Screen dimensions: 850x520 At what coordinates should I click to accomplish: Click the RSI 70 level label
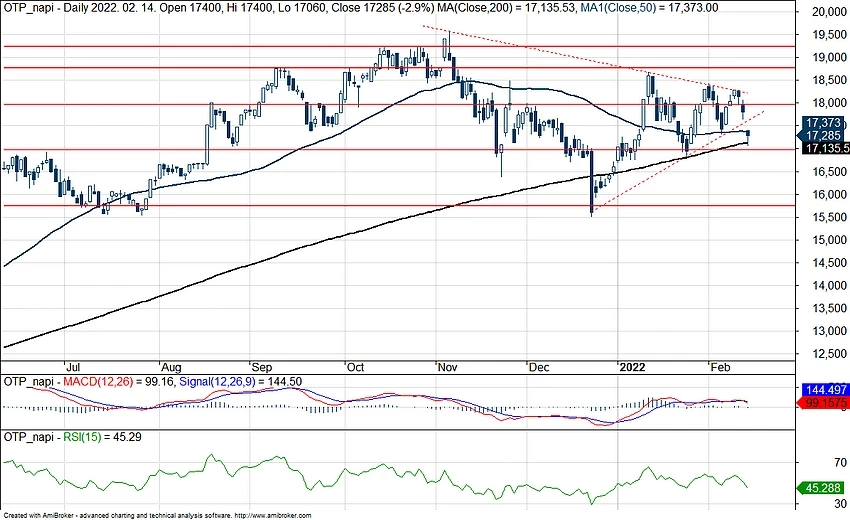[840, 463]
